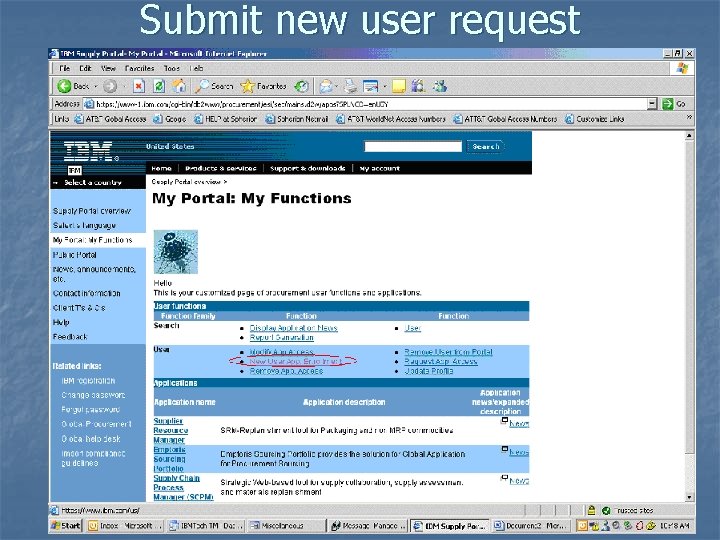This screenshot has width=720, height=540.
Task: Go to Home page via house icon
Action: point(179,86)
